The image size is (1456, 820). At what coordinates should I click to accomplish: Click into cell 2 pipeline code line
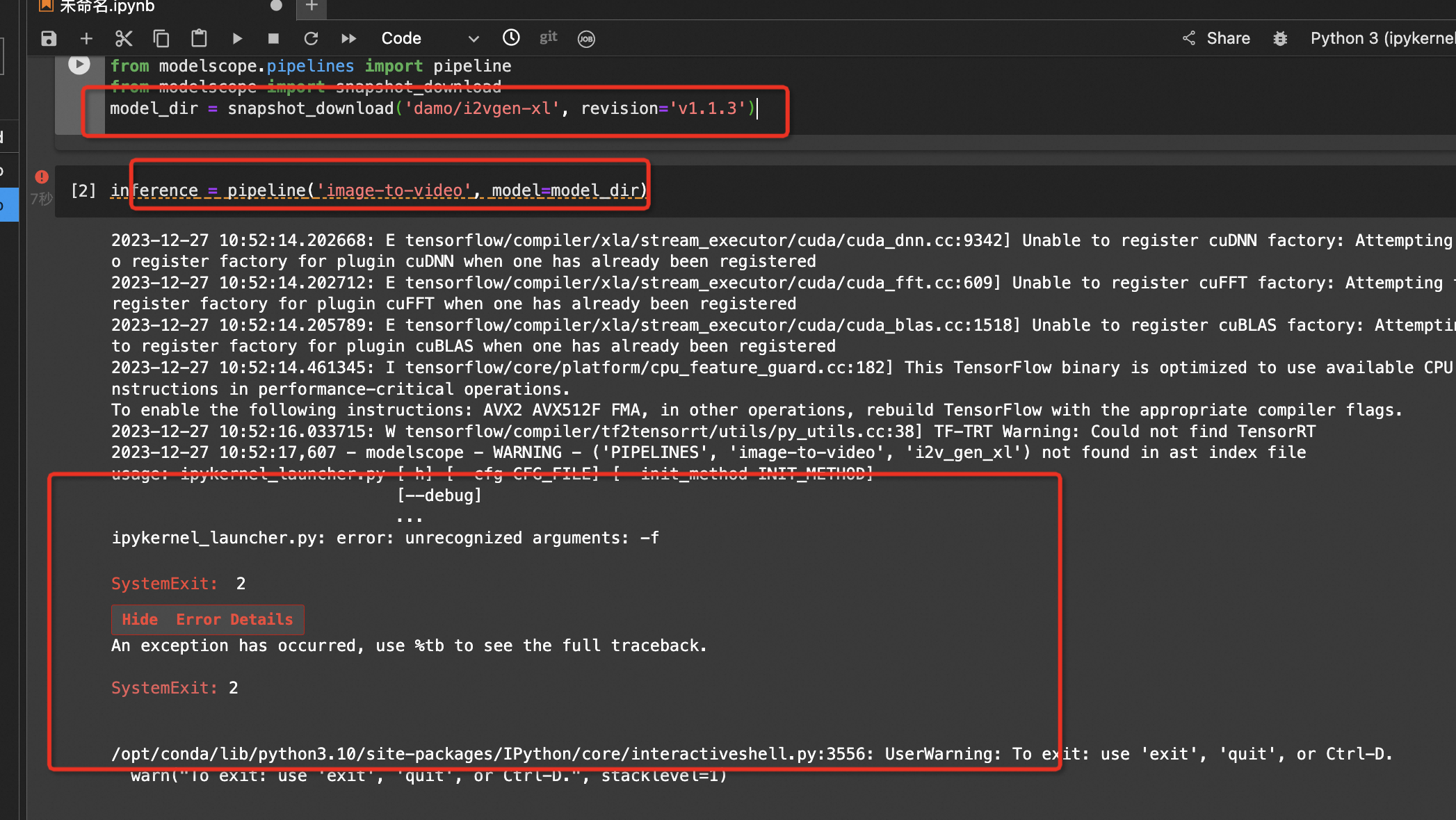[x=379, y=190]
